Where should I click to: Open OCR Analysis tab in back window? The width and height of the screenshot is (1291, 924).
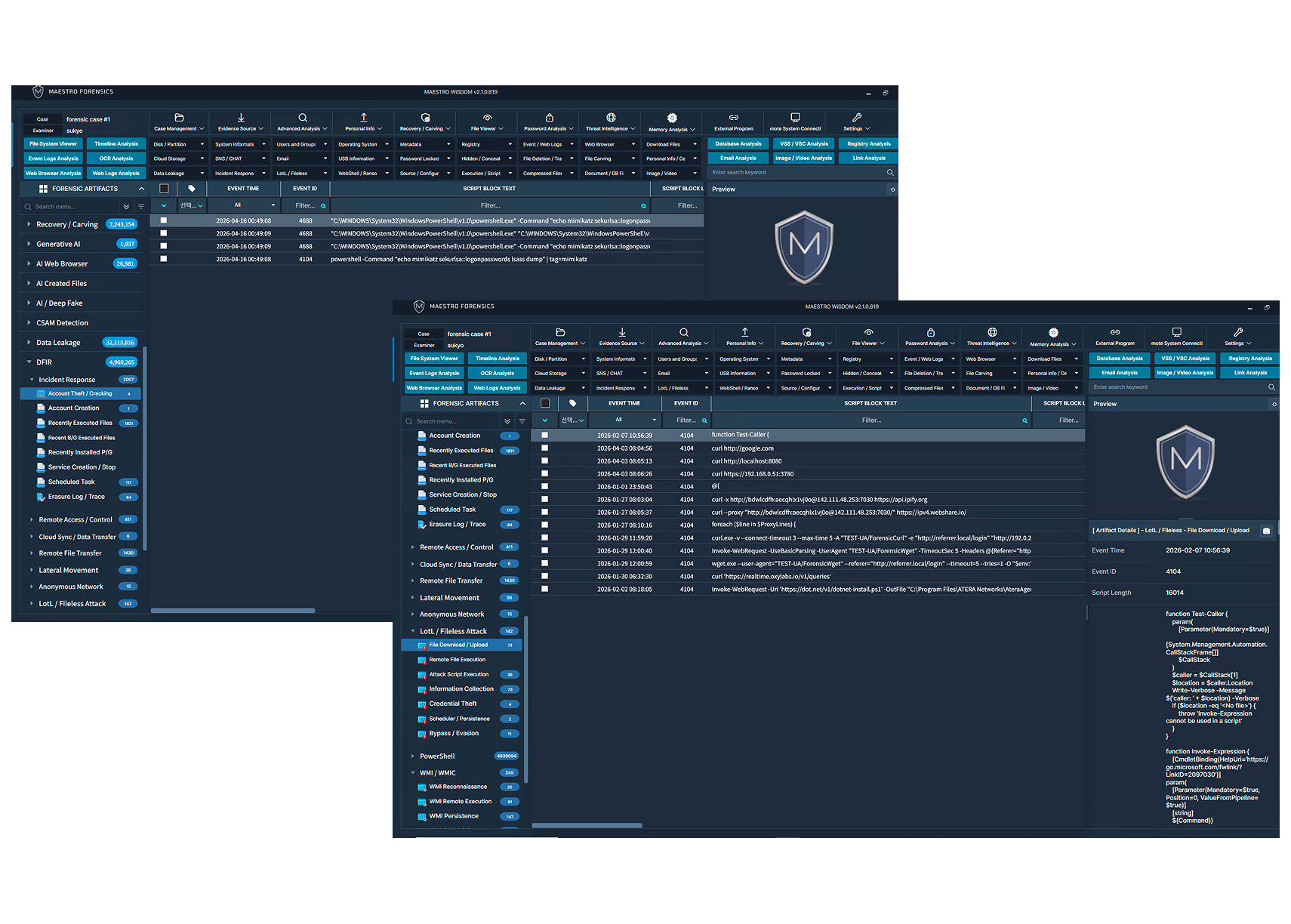pos(116,159)
